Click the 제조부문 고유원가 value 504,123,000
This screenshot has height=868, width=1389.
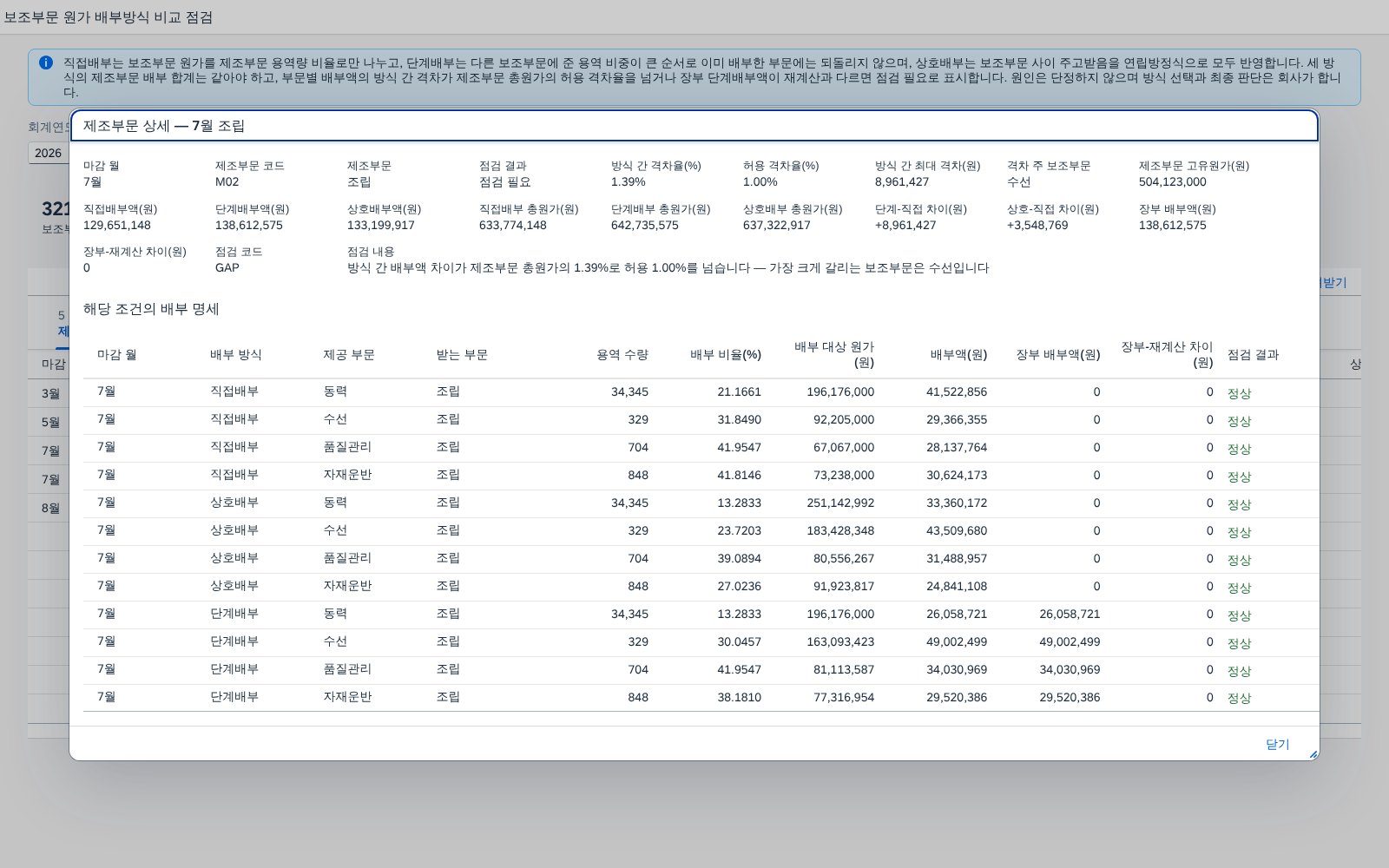coord(1173,182)
